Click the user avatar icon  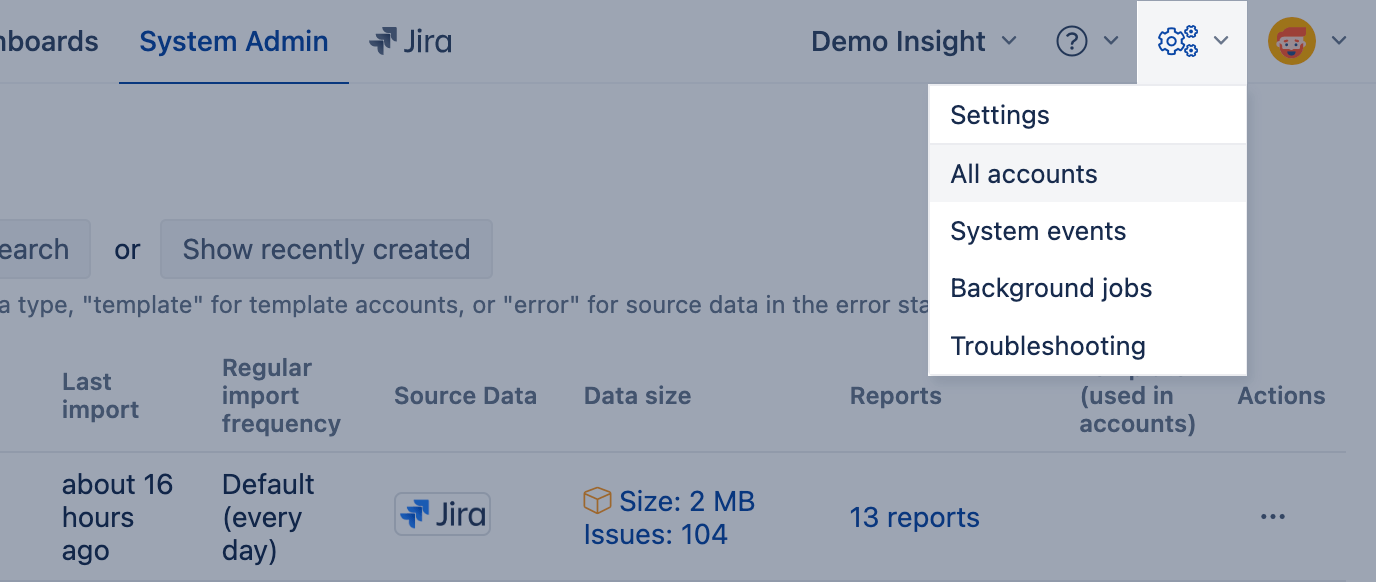pos(1292,42)
